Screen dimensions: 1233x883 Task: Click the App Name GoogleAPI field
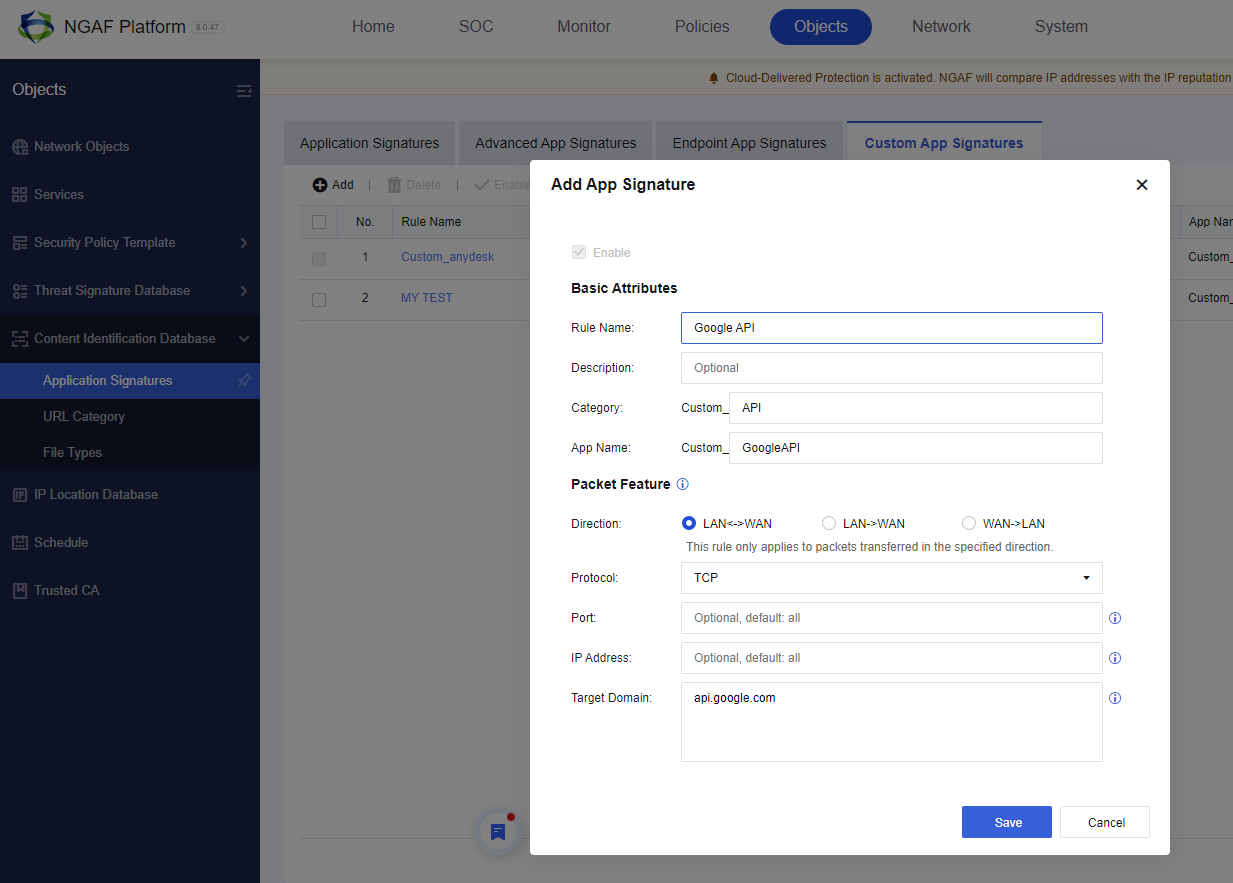tap(916, 448)
